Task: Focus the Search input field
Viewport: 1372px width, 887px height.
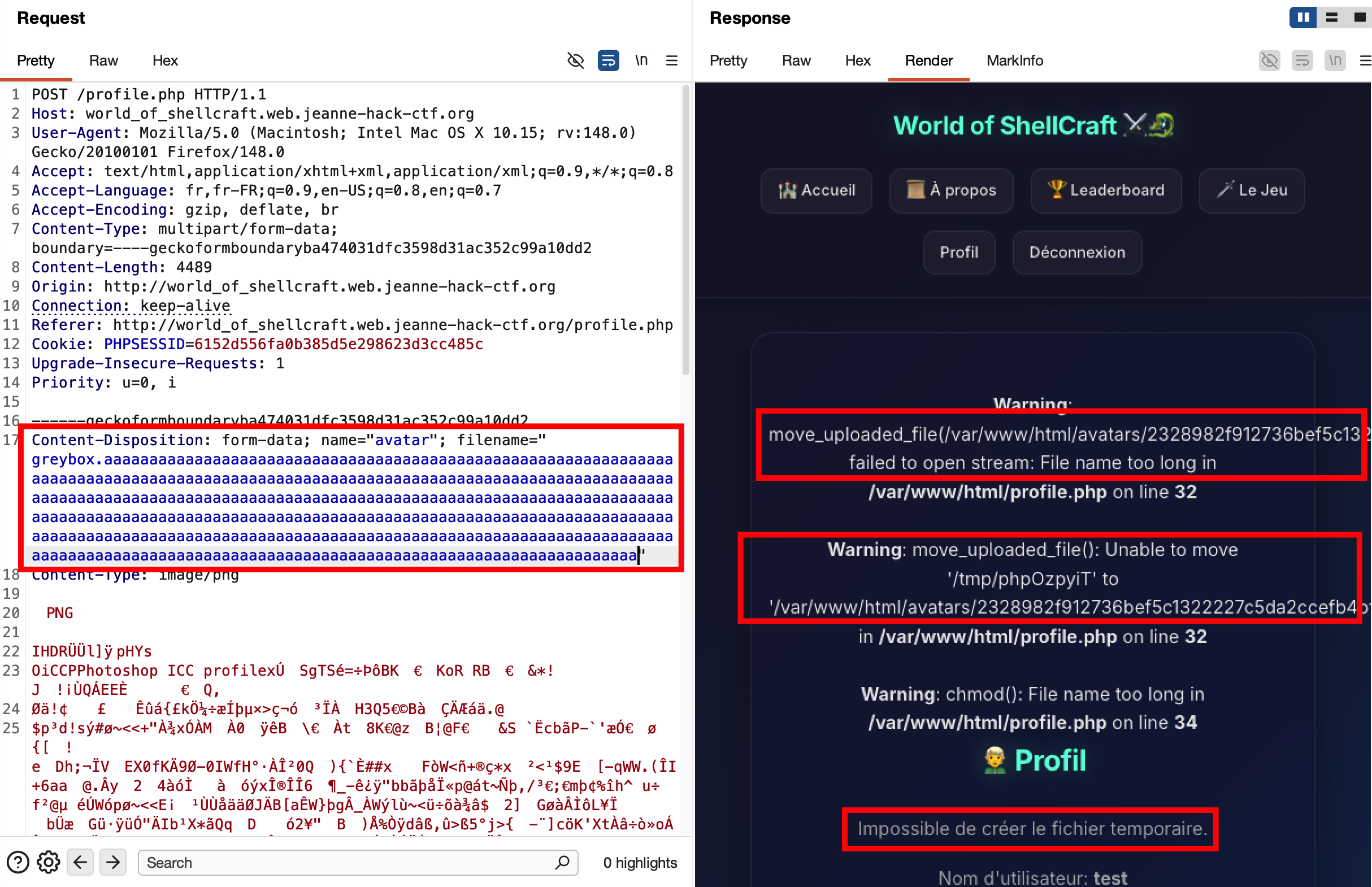Action: (x=346, y=862)
